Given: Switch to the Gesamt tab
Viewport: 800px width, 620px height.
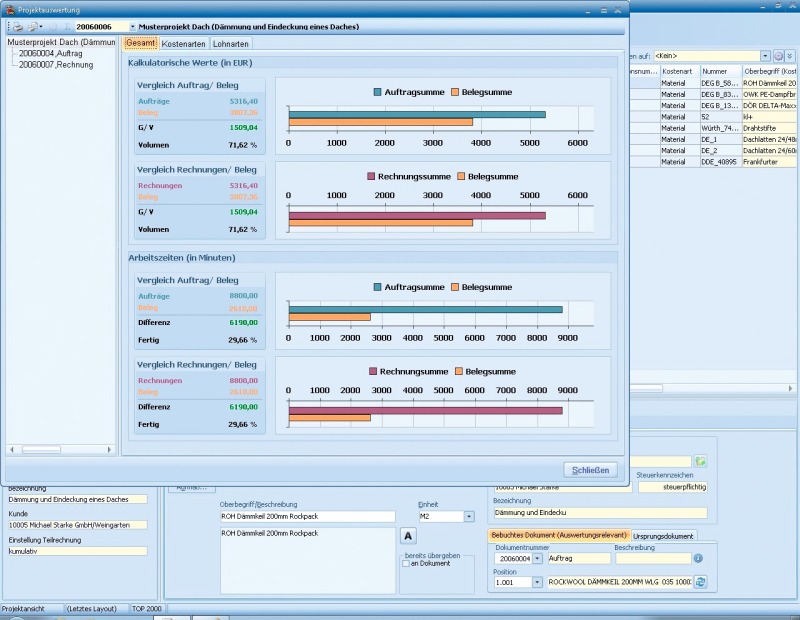Looking at the screenshot, I should pos(140,43).
